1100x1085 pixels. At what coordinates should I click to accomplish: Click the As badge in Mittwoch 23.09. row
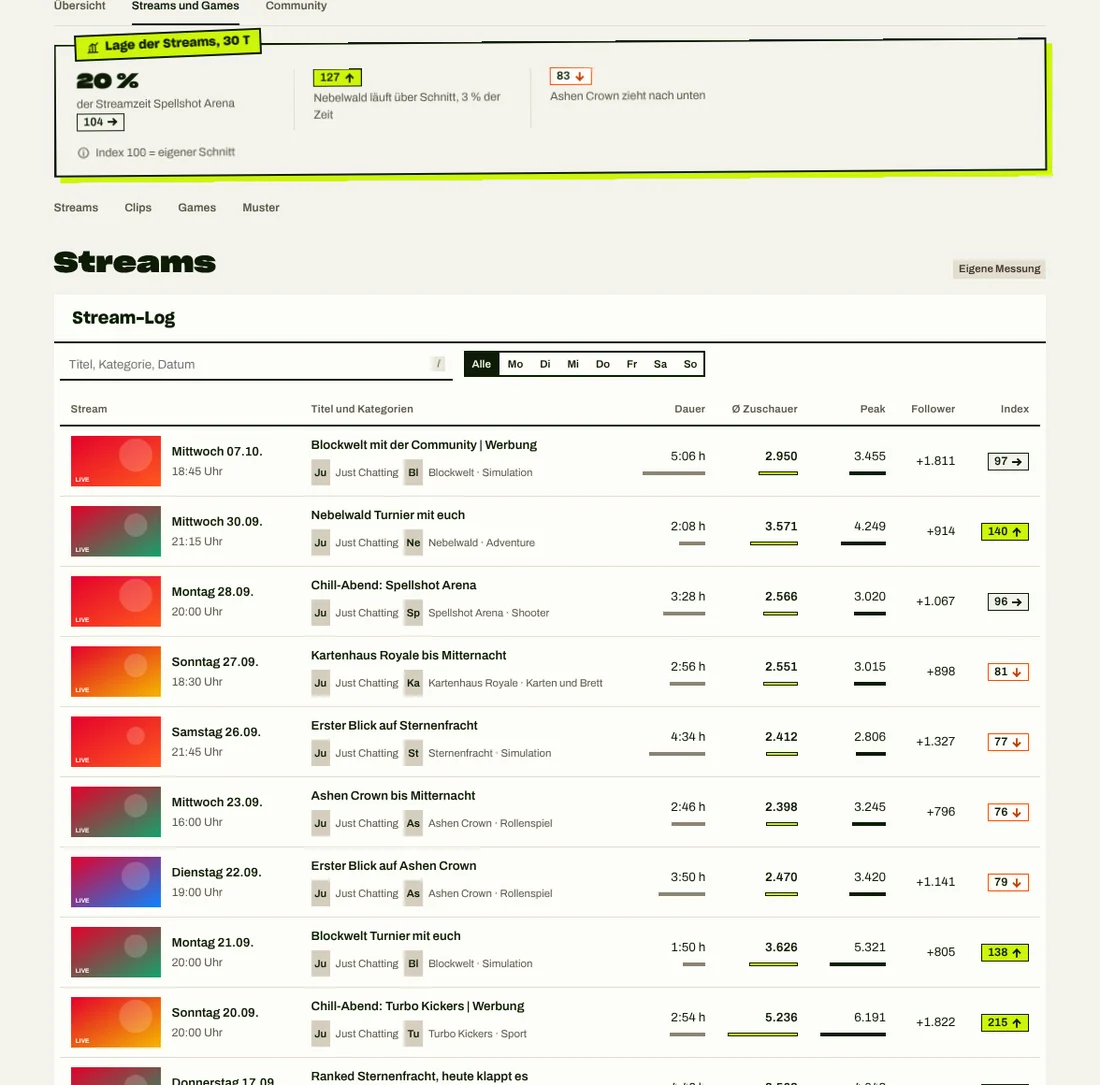pos(413,823)
